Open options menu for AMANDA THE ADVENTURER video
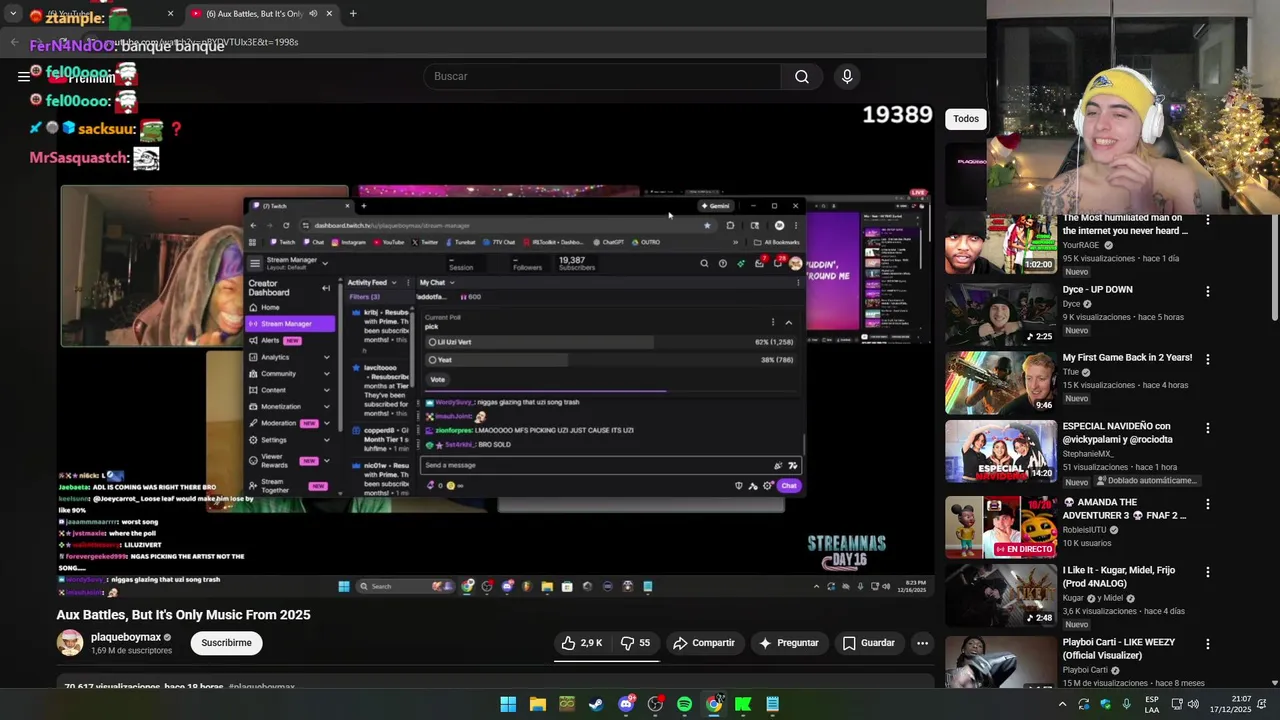This screenshot has width=1280, height=720. pos(1207,504)
